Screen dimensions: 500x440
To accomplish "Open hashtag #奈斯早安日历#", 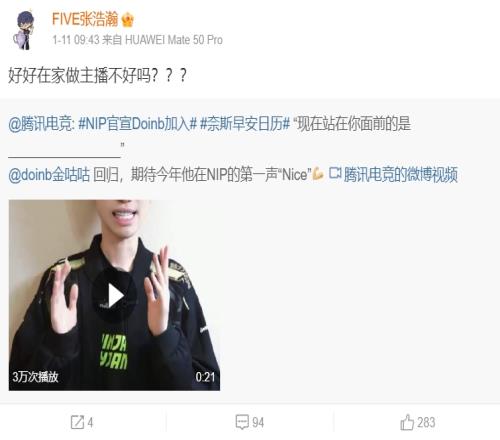I will 245,124.
